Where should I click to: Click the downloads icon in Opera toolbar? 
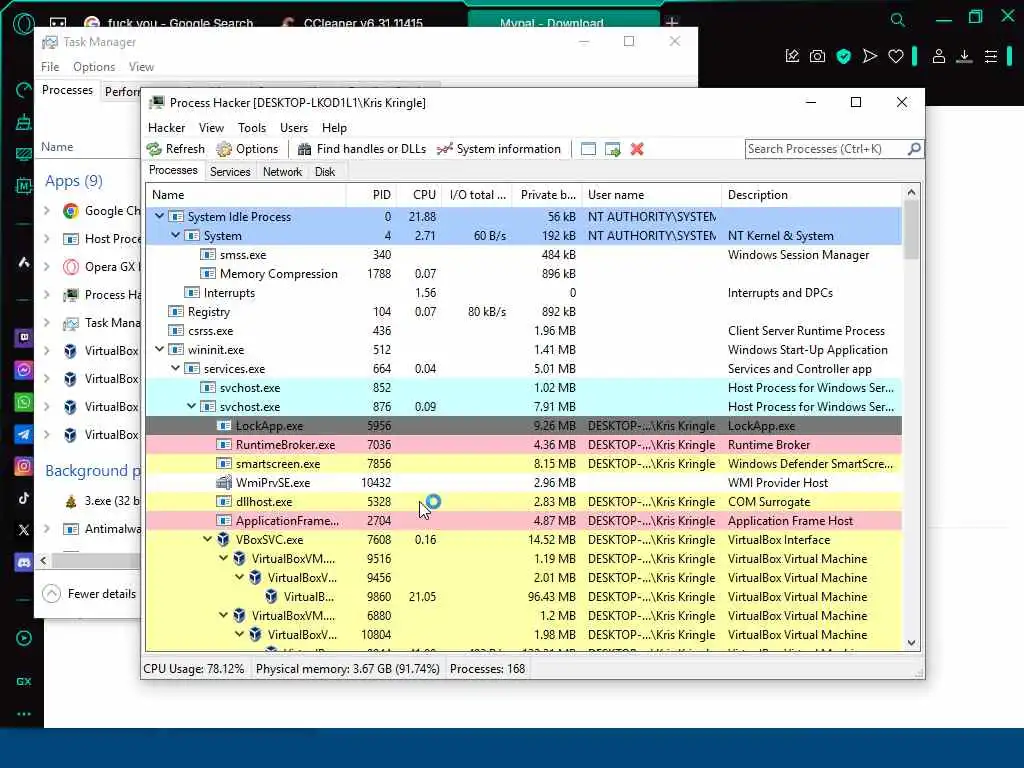click(964, 57)
